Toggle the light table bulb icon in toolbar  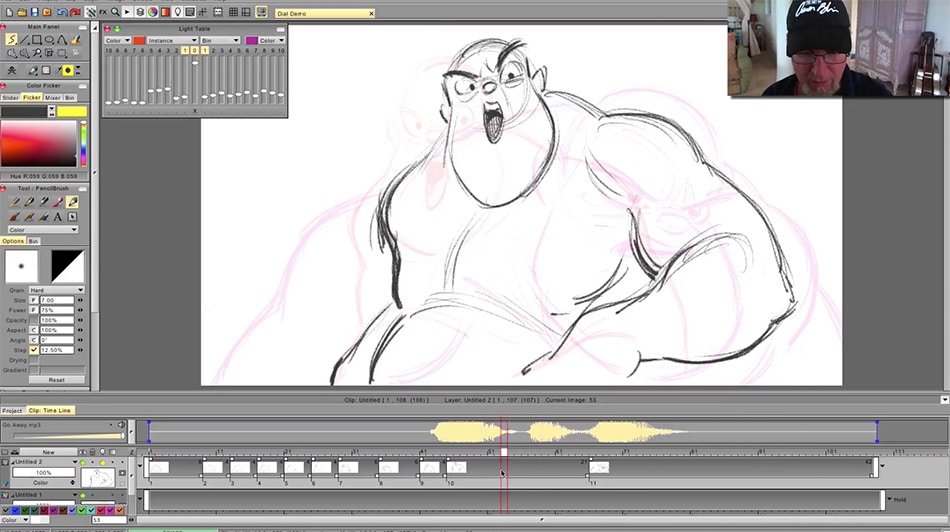(x=178, y=12)
